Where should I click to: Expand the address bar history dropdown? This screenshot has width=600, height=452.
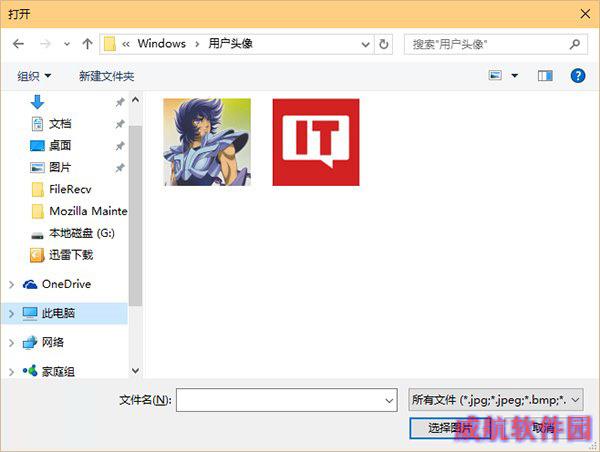pos(365,44)
